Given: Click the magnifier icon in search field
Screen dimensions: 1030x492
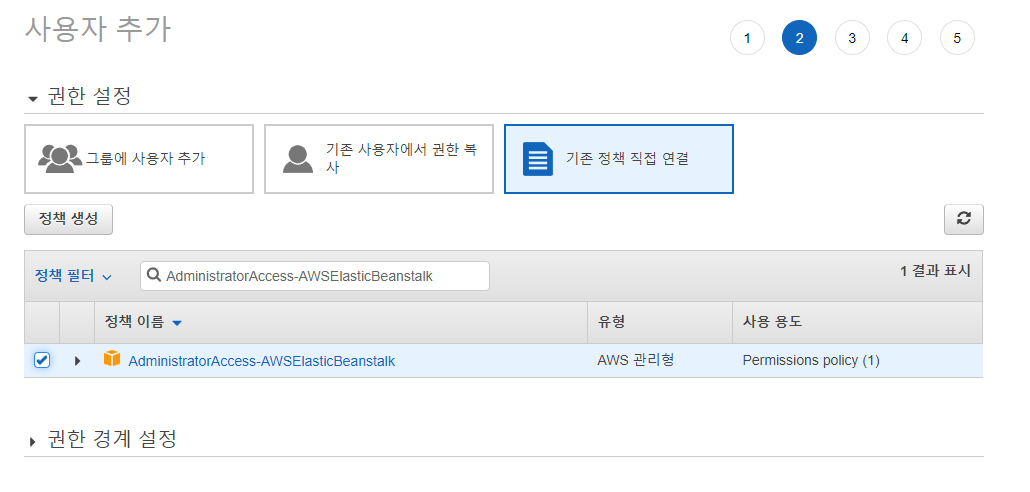Looking at the screenshot, I should (x=154, y=276).
